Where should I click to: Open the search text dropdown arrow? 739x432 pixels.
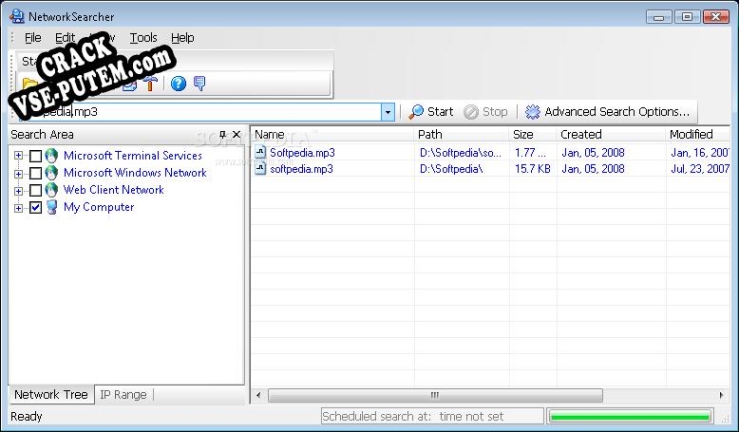click(x=388, y=112)
